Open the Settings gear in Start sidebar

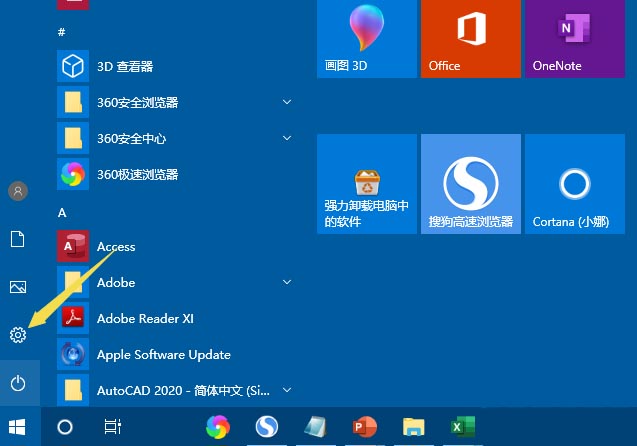(18, 335)
